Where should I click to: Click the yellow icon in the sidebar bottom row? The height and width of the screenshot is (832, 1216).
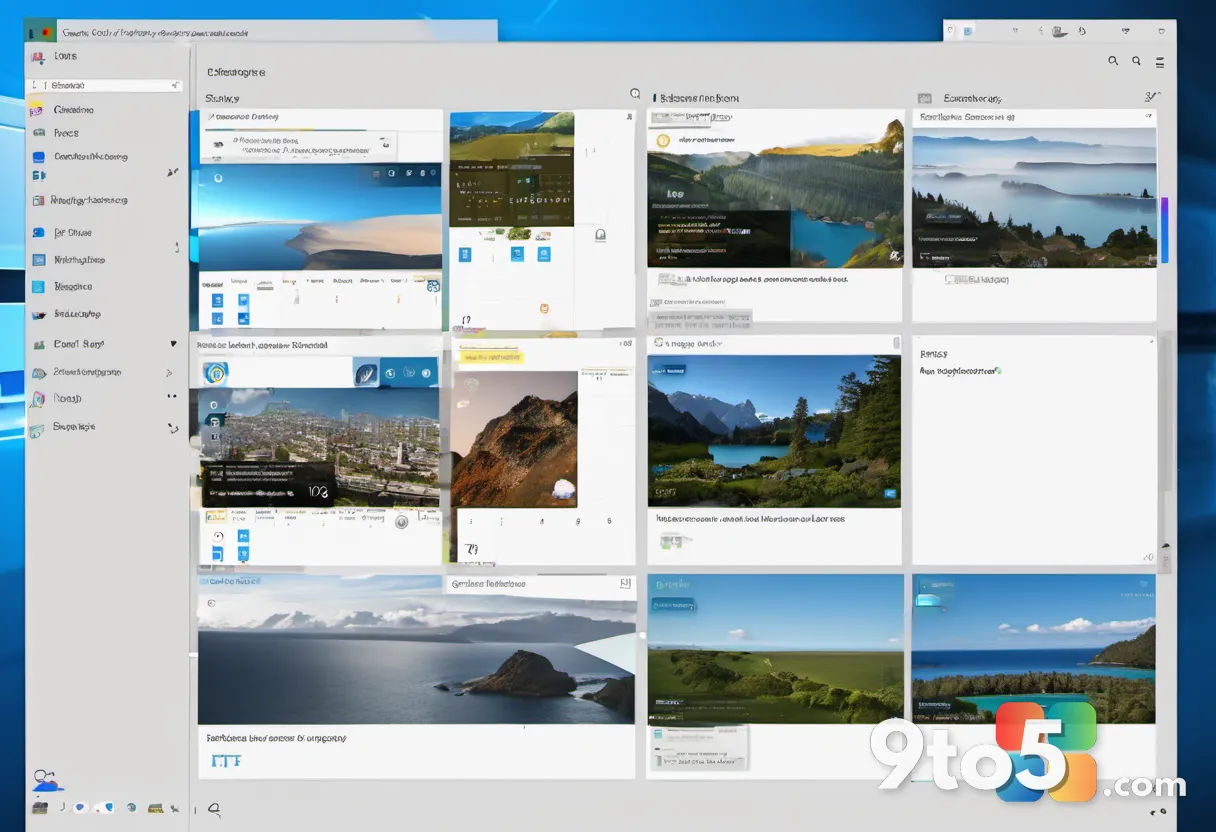tap(155, 807)
